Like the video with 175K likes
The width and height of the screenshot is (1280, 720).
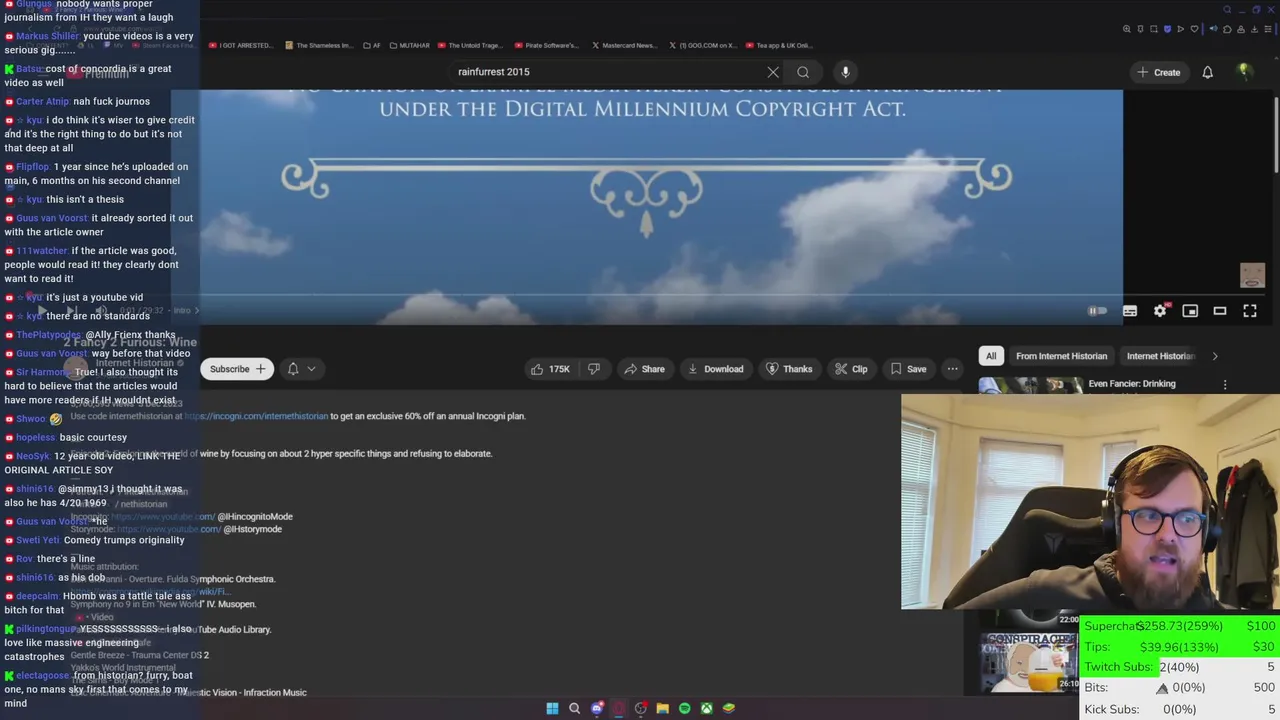point(550,369)
